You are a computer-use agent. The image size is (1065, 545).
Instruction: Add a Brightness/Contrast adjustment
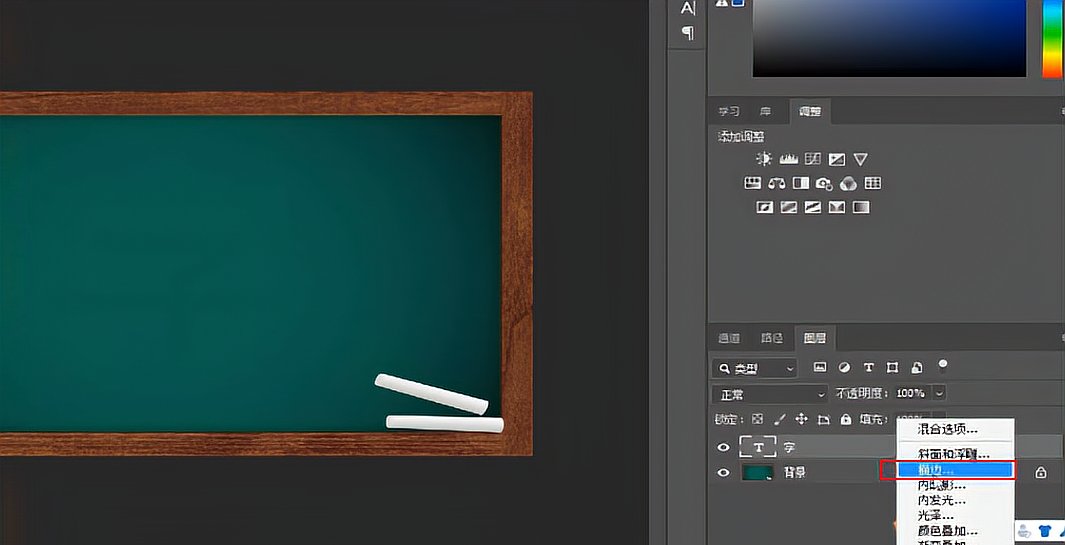click(x=765, y=159)
